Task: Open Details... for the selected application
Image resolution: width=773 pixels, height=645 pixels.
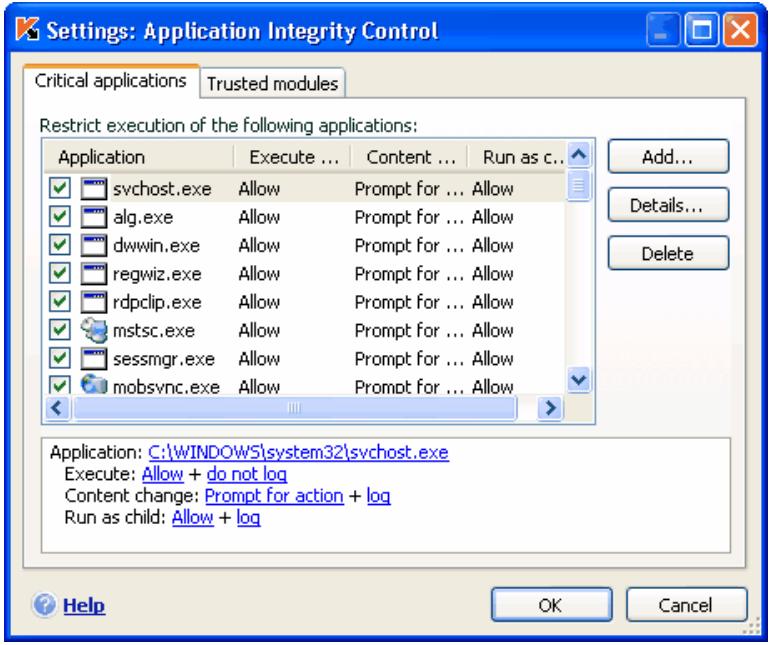Action: click(x=668, y=205)
